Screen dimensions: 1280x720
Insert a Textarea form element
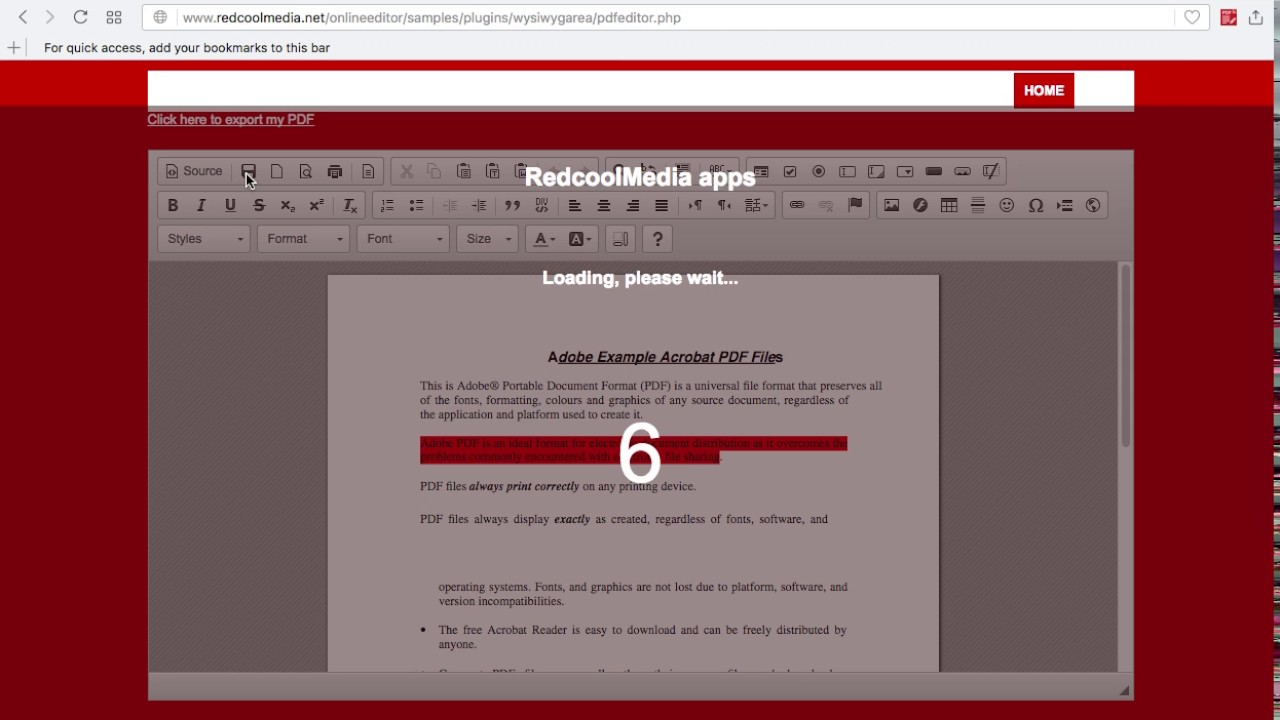coord(876,171)
